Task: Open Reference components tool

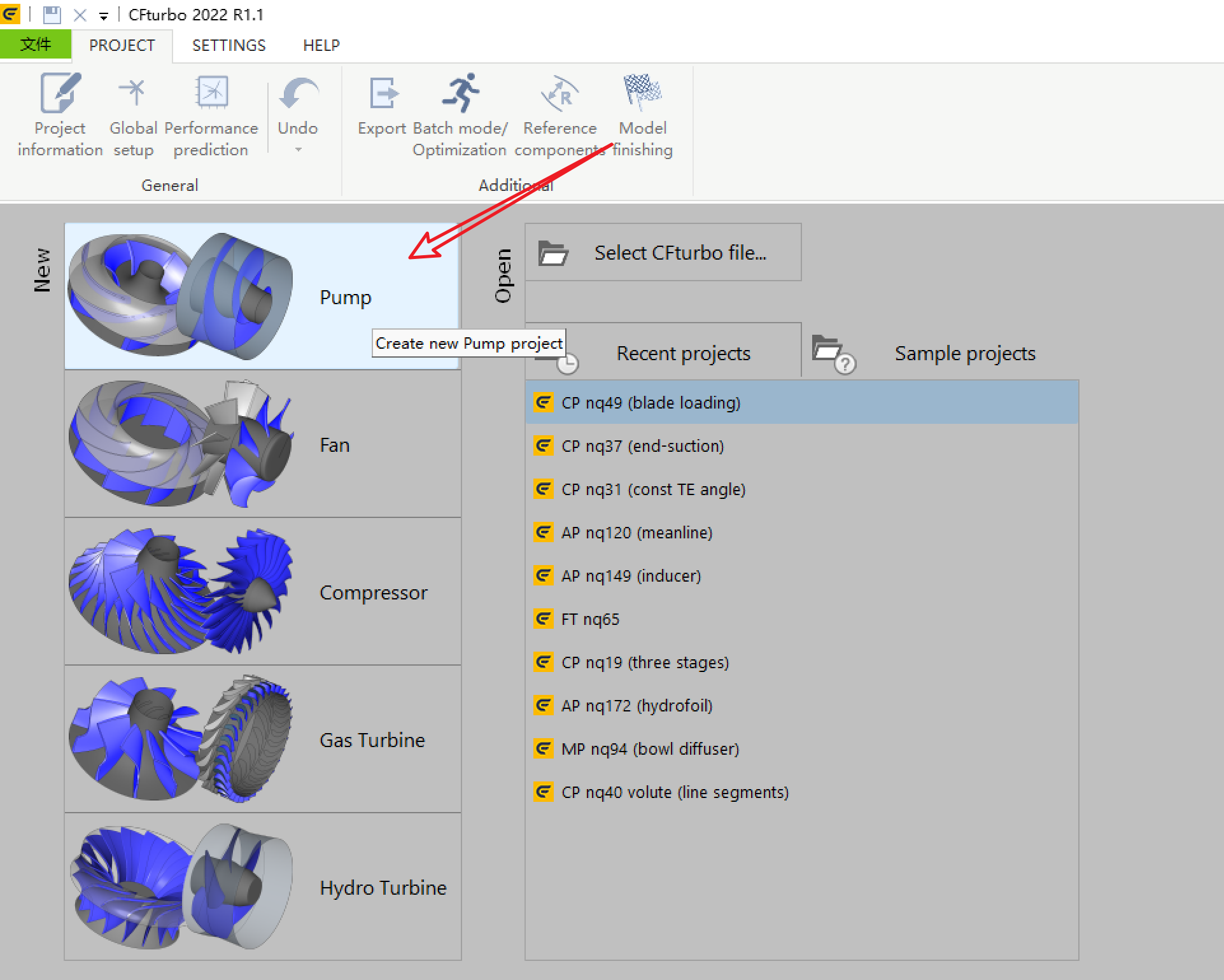Action: (x=559, y=115)
